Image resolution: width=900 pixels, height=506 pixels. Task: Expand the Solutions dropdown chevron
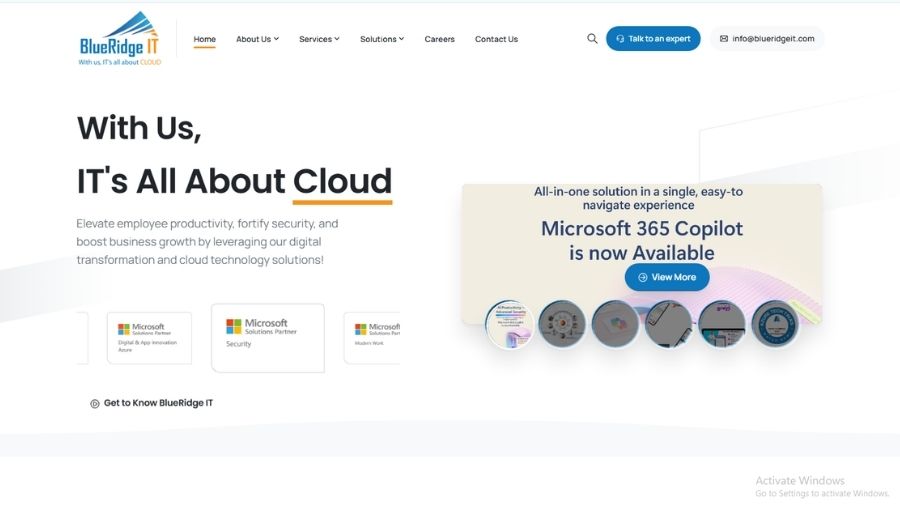coord(401,39)
